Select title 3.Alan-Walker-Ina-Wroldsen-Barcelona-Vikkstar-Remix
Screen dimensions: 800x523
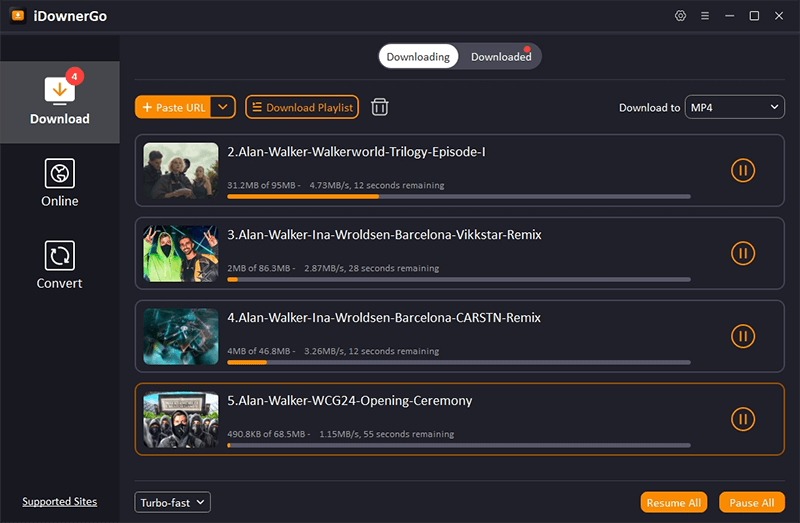click(x=384, y=235)
